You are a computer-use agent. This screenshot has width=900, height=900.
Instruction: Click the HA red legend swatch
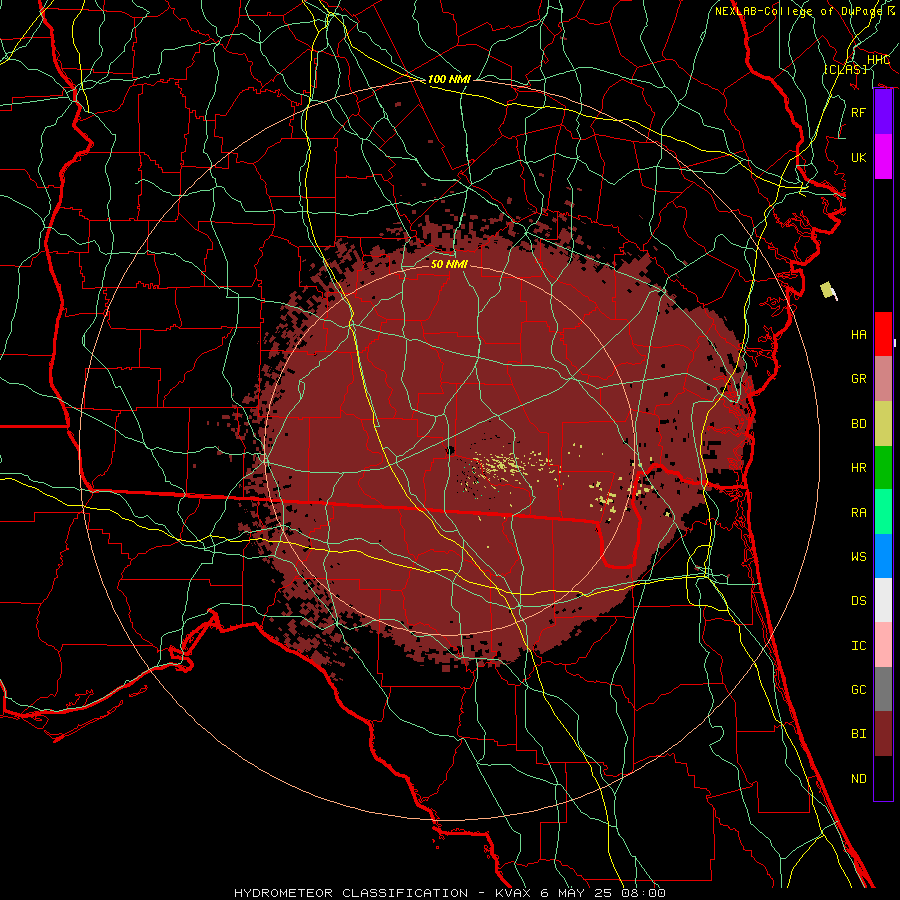(883, 334)
